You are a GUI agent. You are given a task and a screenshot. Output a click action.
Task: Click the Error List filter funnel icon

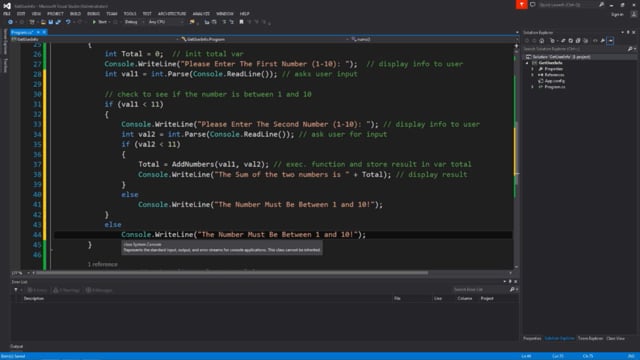(16, 290)
